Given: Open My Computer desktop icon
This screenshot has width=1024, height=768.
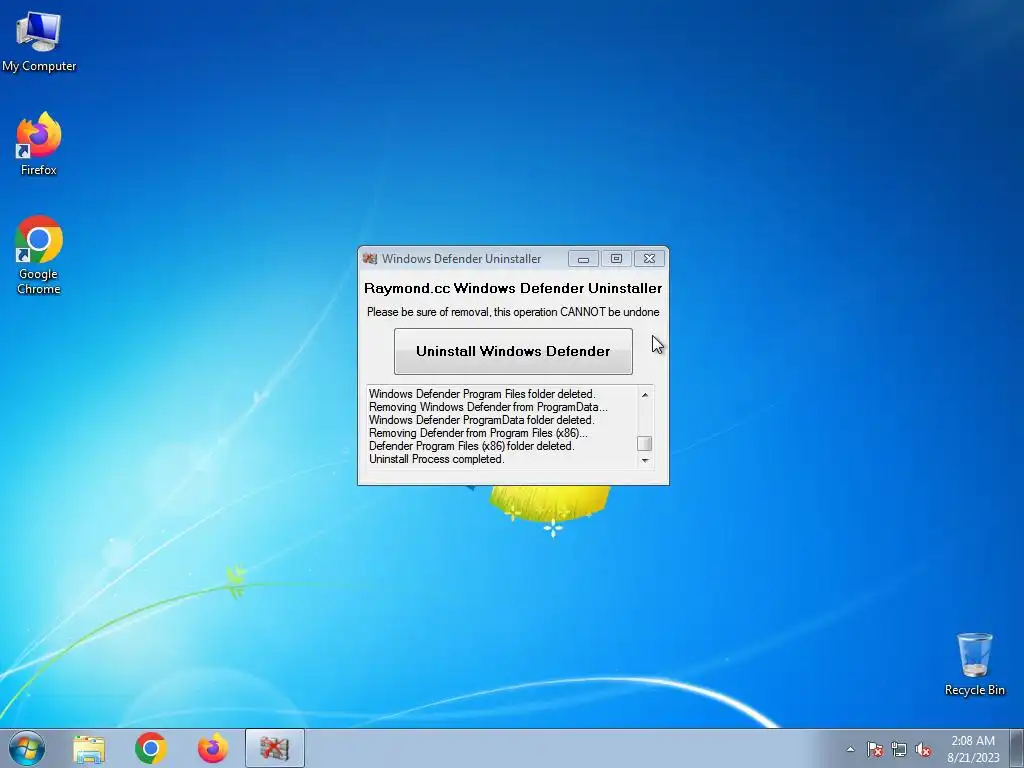Looking at the screenshot, I should pyautogui.click(x=39, y=41).
